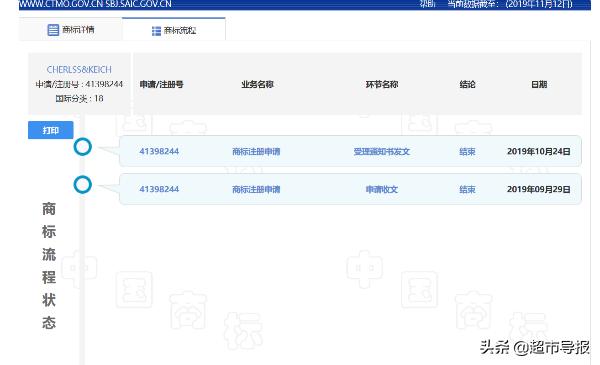The image size is (600, 365).
Task: Click the date 2019年09月29日
Action: click(539, 189)
